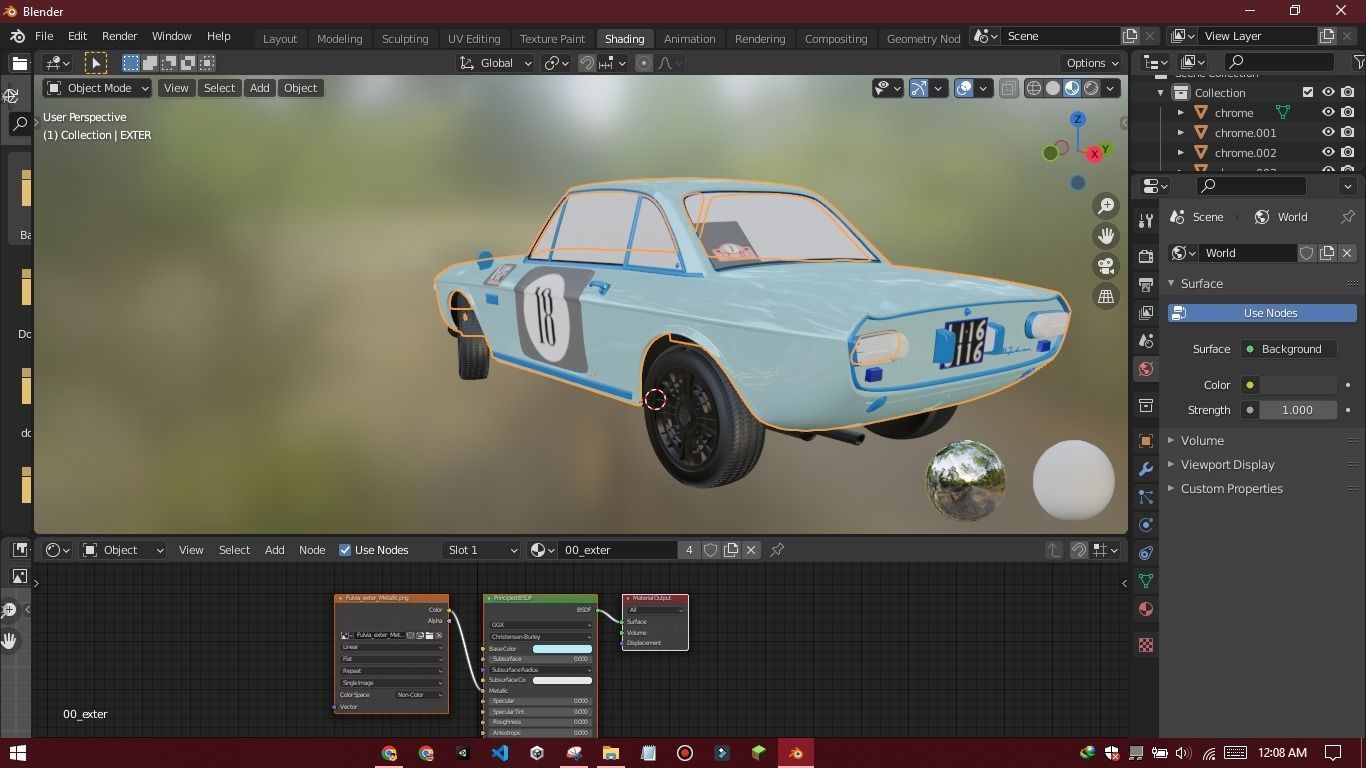Expand the Viewport Display panel
The width and height of the screenshot is (1366, 768).
(x=1227, y=464)
